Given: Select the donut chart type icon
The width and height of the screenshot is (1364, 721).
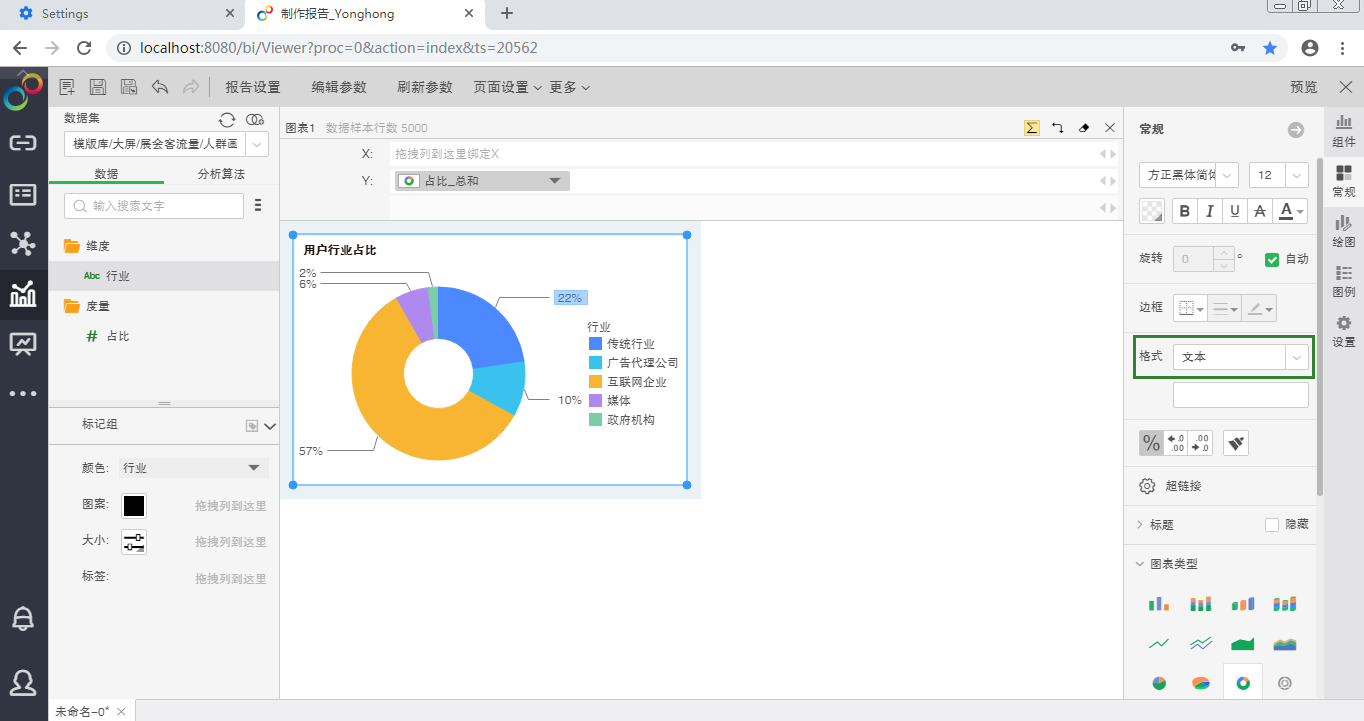Looking at the screenshot, I should 1243,683.
